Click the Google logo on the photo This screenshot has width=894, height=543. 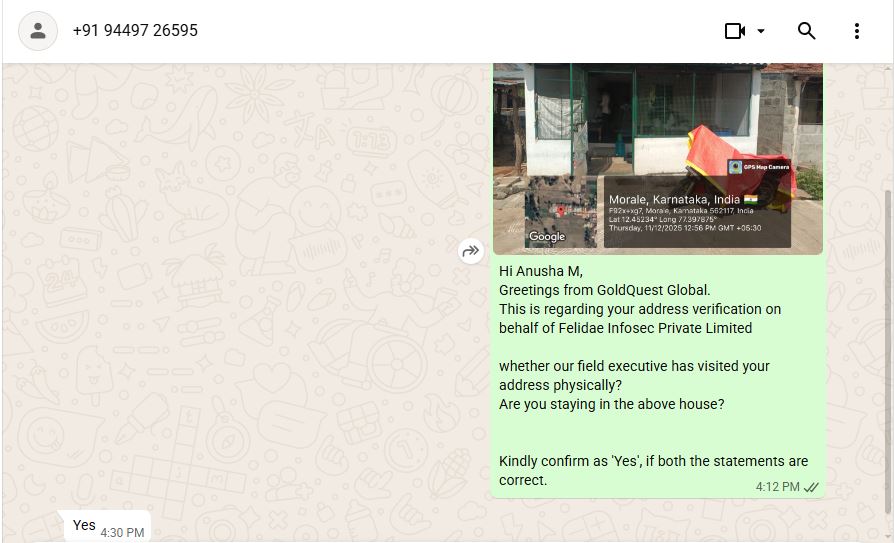(x=547, y=236)
